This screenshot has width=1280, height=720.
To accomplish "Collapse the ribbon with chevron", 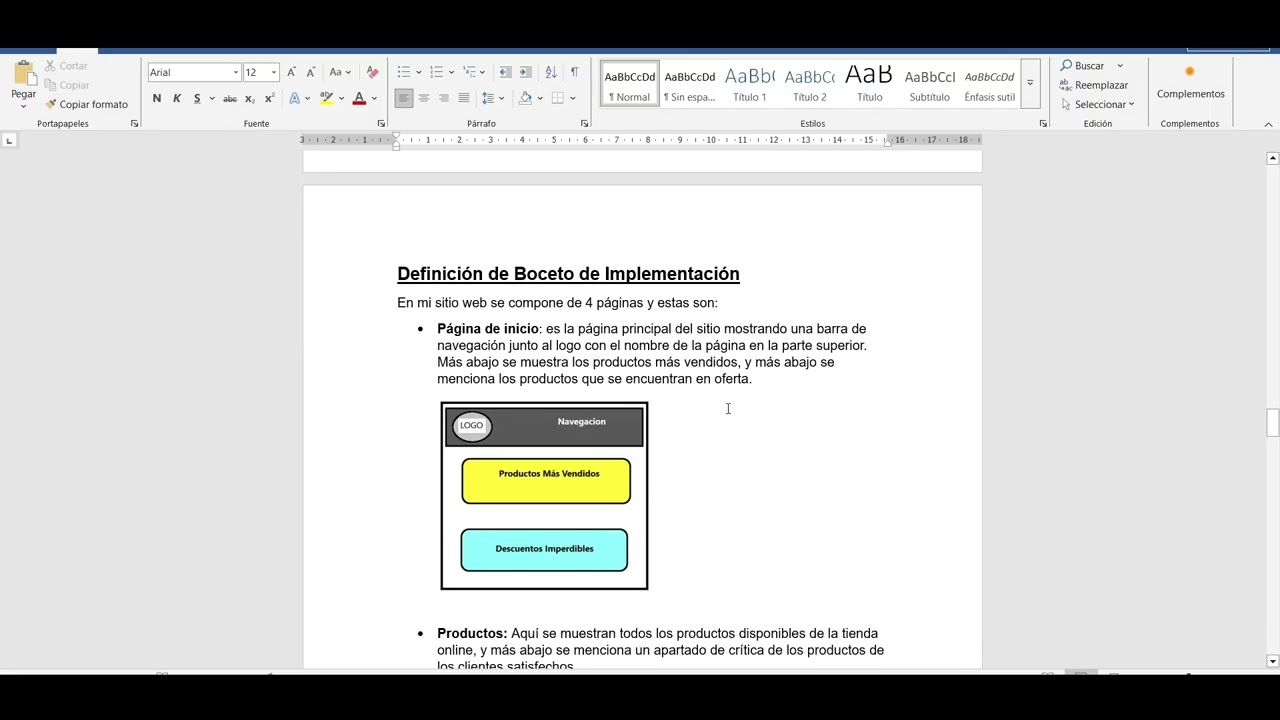I will (1268, 124).
